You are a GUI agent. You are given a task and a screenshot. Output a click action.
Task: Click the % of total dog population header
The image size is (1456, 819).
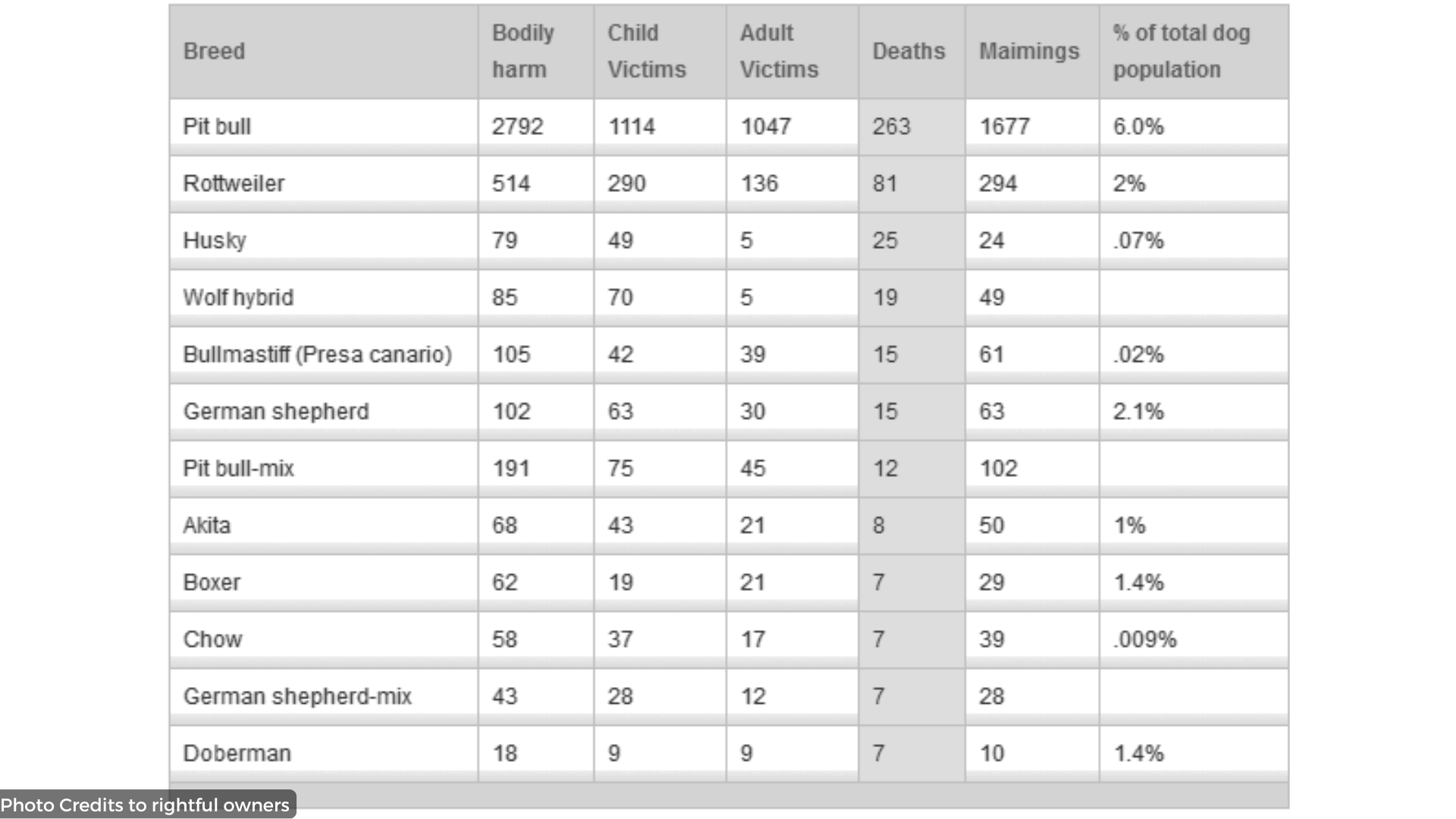click(1194, 52)
